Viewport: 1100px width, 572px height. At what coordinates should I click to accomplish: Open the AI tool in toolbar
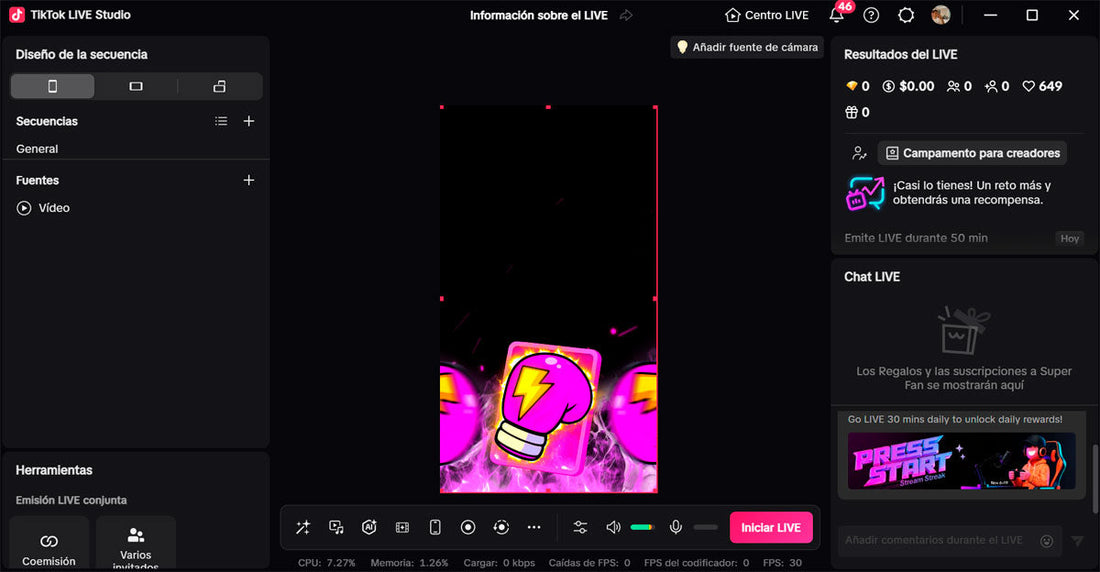pos(369,527)
